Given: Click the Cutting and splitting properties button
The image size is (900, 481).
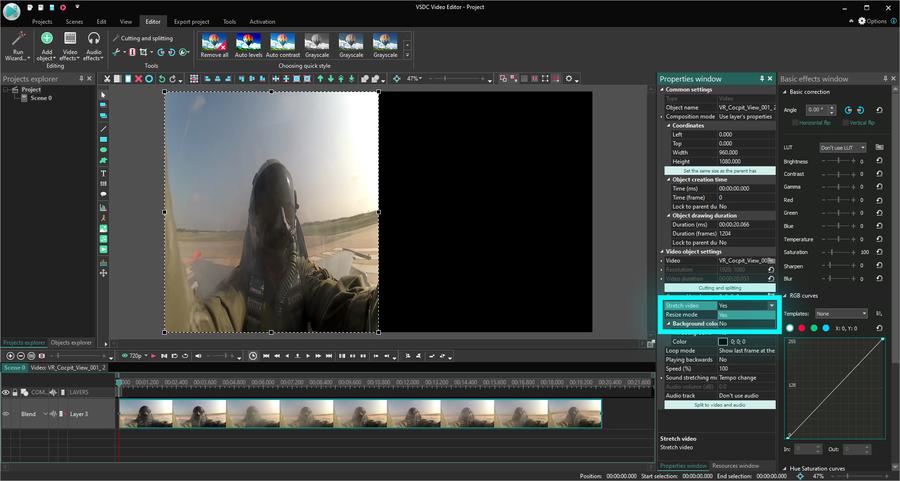Looking at the screenshot, I should [720, 288].
